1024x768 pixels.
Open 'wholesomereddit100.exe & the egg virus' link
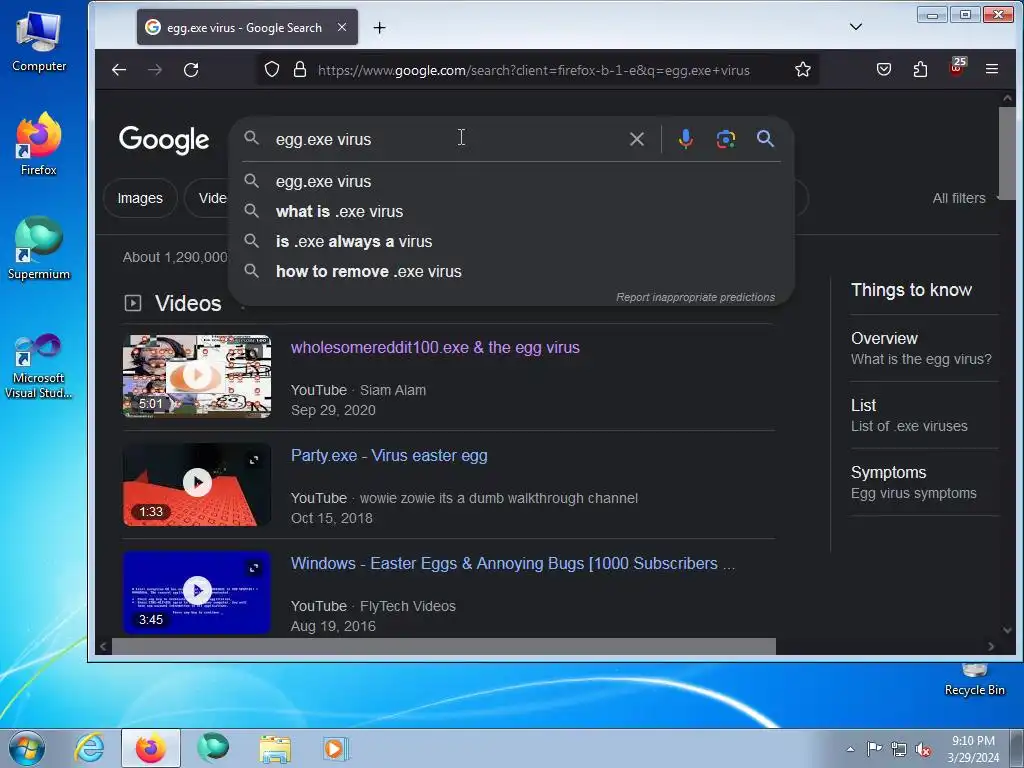pyautogui.click(x=435, y=347)
